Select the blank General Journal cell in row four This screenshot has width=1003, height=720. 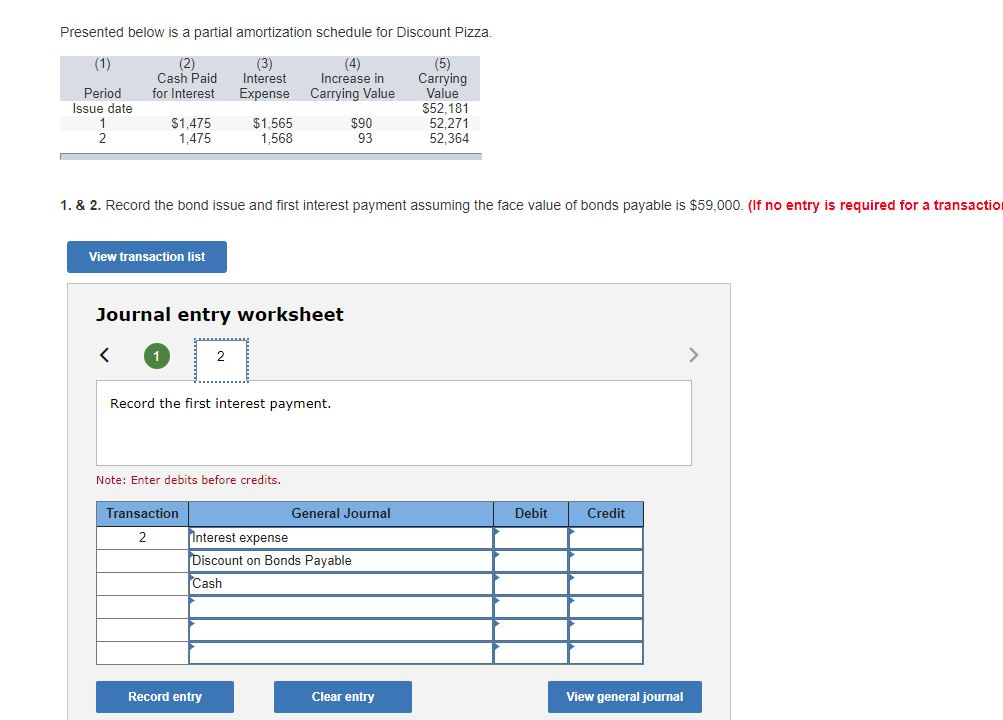click(340, 606)
